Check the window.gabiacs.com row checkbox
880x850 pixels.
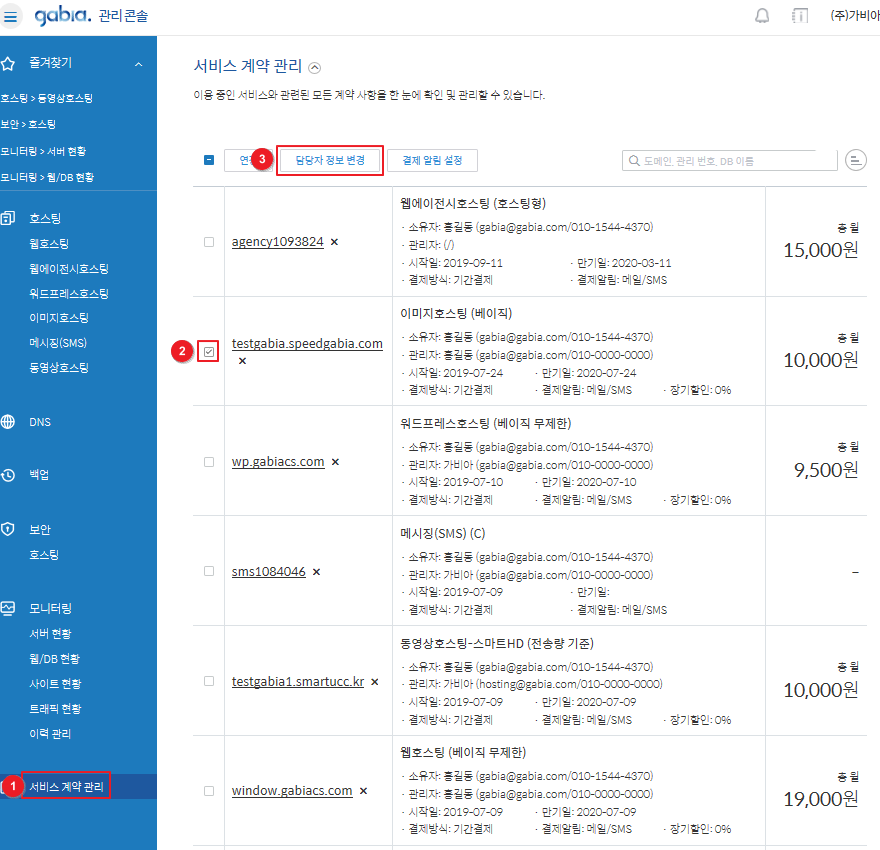(209, 791)
